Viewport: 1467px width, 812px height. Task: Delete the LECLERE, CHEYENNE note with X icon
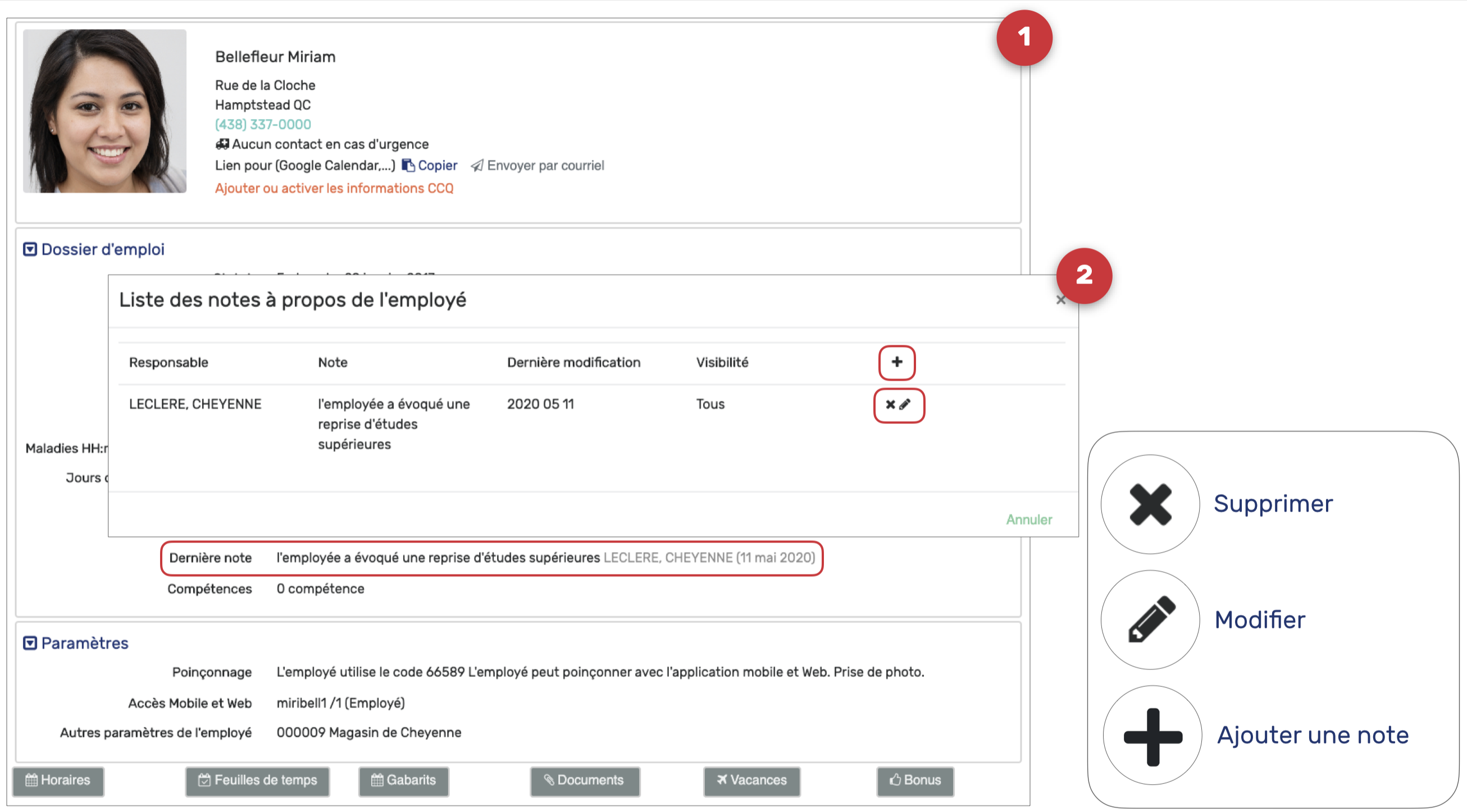pyautogui.click(x=890, y=404)
